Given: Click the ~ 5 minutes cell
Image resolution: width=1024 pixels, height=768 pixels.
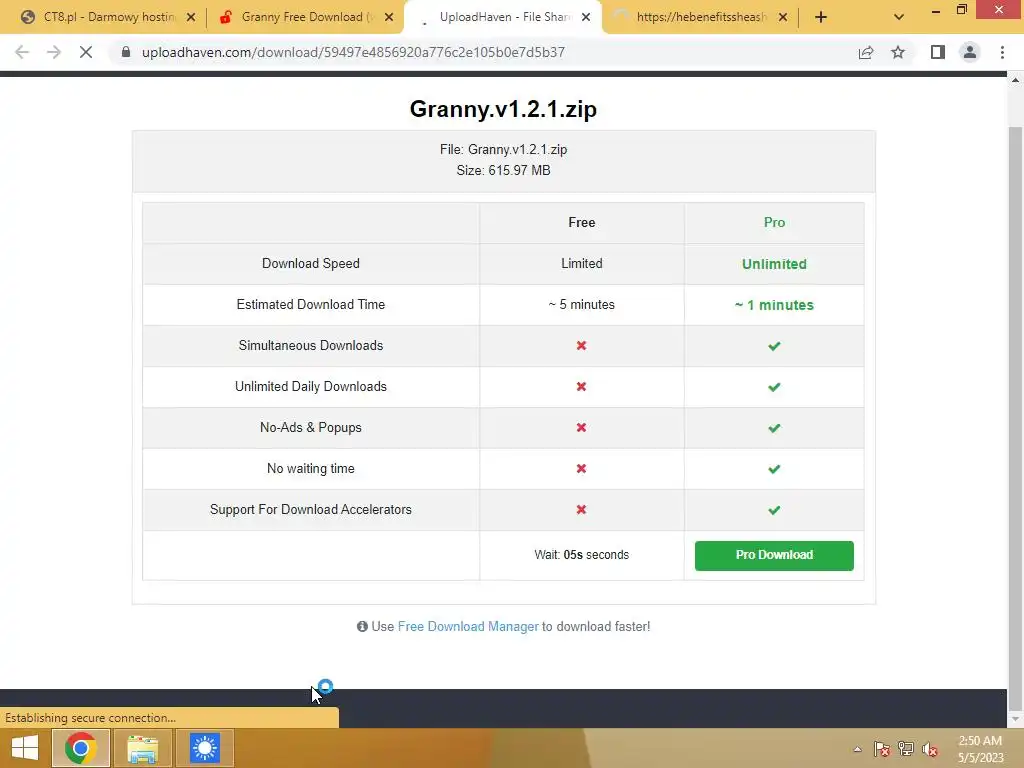Looking at the screenshot, I should tap(581, 304).
